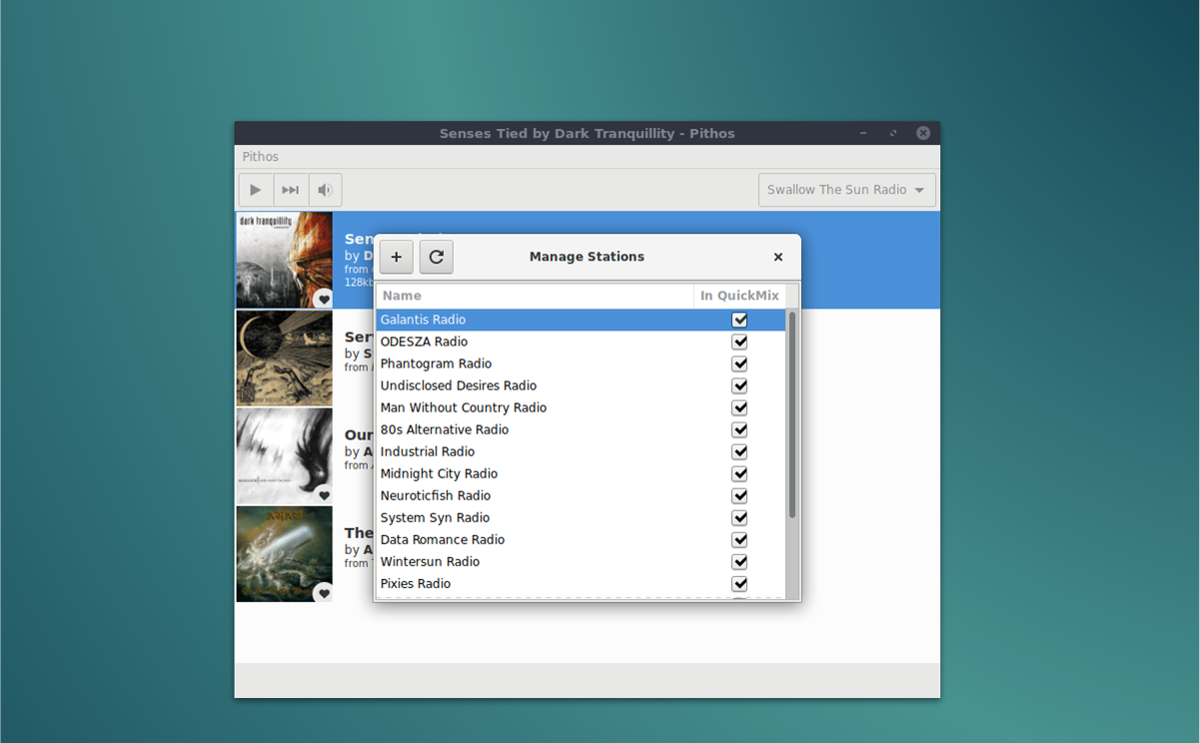1200x743 pixels.
Task: Choose Undisclosed Desires Radio in list
Action: click(x=581, y=386)
